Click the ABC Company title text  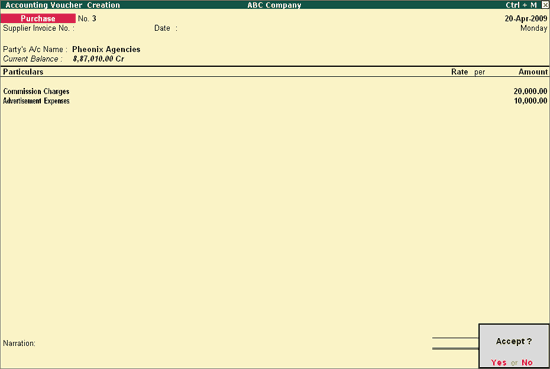[x=274, y=5]
